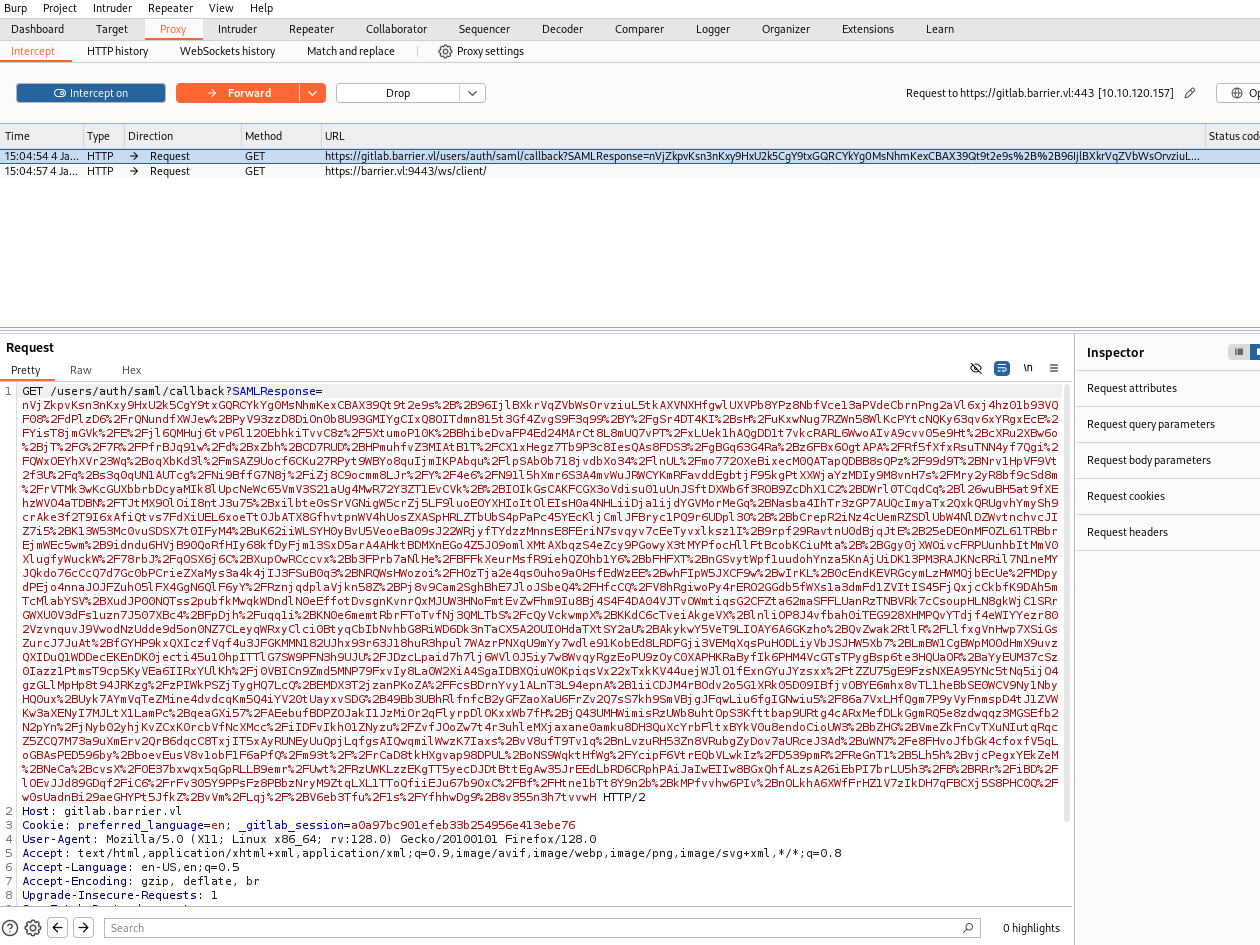This screenshot has height=945, width=1260.
Task: Go to previous search match arrow
Action: [x=58, y=927]
